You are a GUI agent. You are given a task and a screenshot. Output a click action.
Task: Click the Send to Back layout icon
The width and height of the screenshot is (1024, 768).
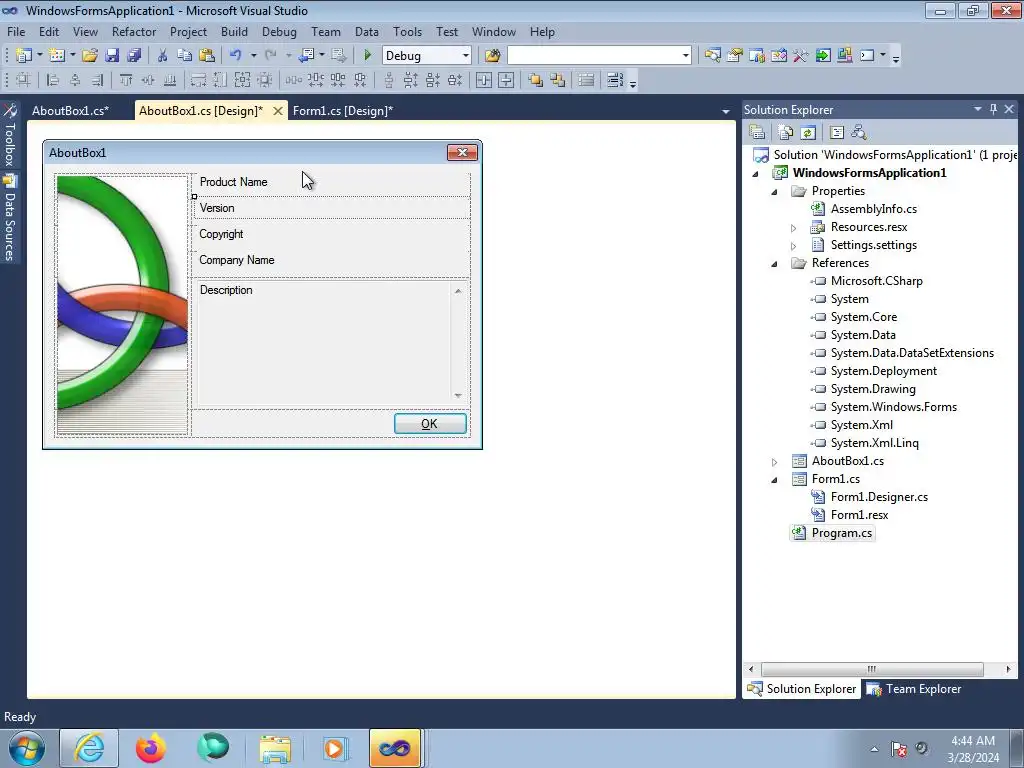(x=558, y=80)
